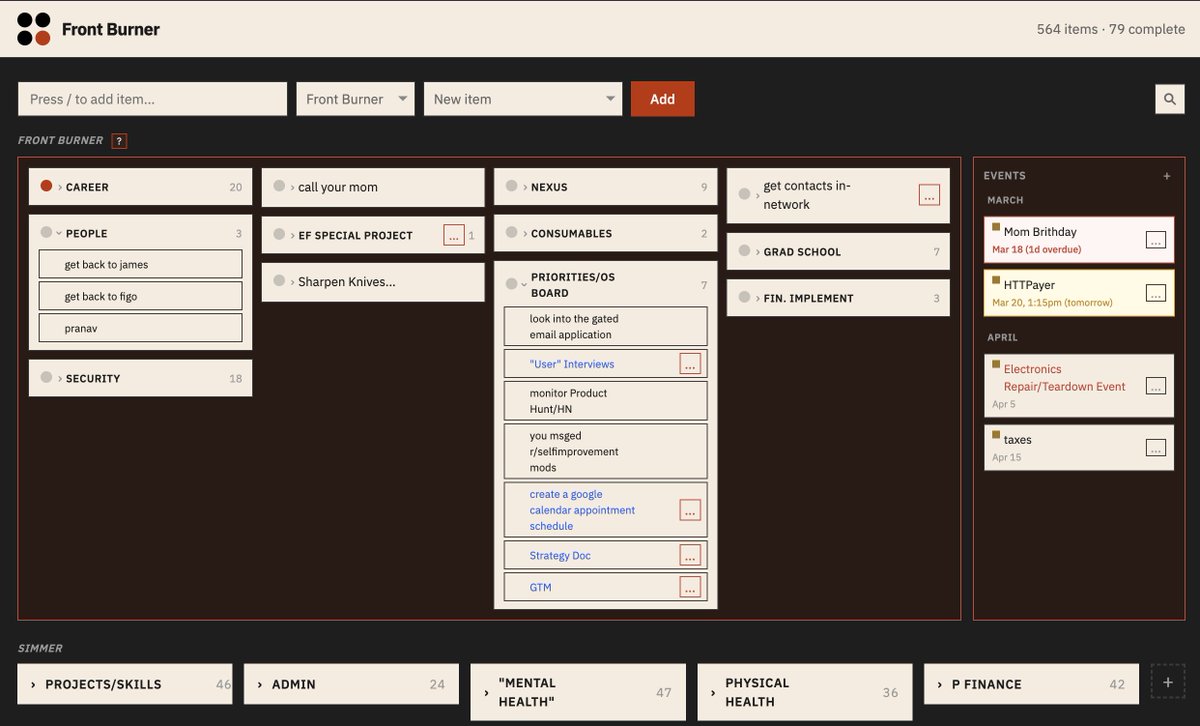1200x726 pixels.
Task: Open the New item type dropdown
Action: click(x=523, y=99)
